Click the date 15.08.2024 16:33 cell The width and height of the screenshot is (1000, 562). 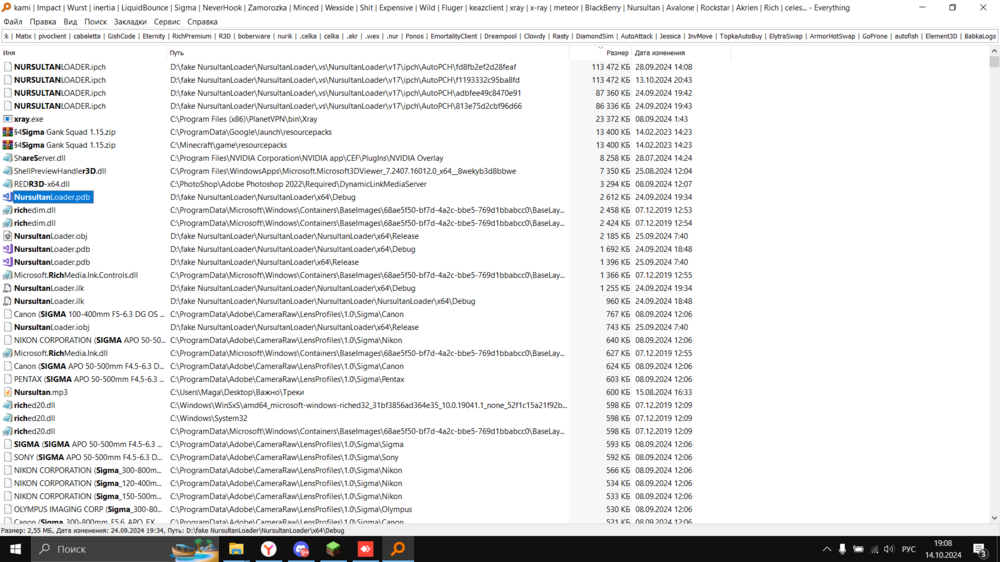pyautogui.click(x=663, y=392)
